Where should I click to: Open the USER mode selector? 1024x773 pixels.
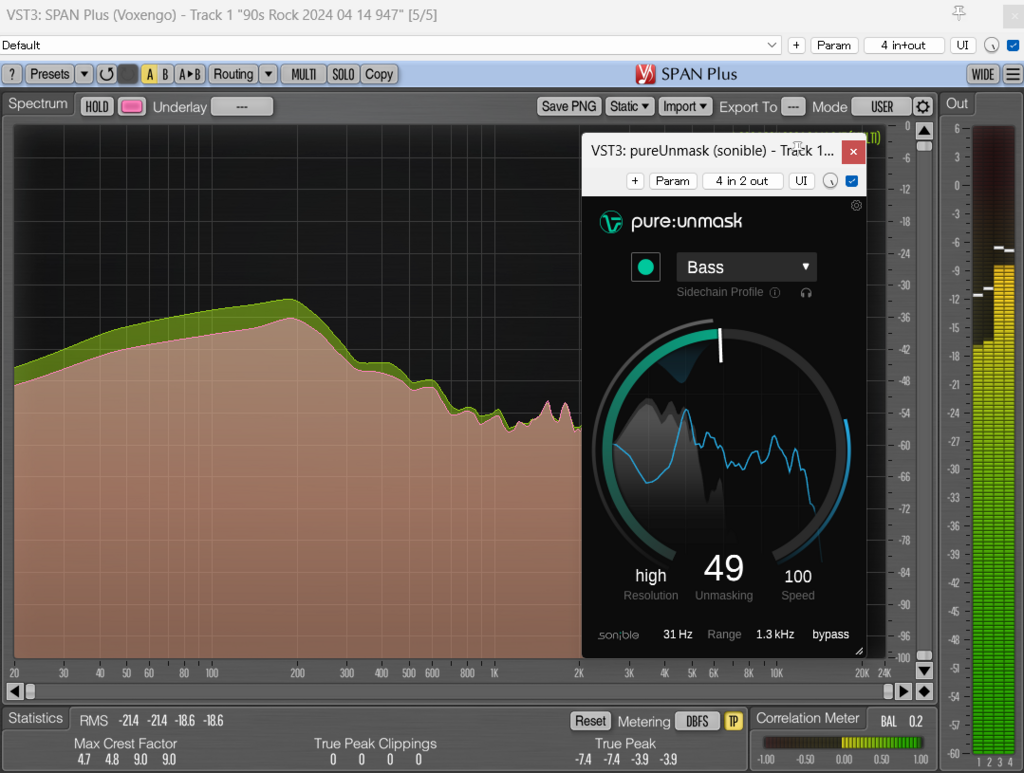click(882, 106)
